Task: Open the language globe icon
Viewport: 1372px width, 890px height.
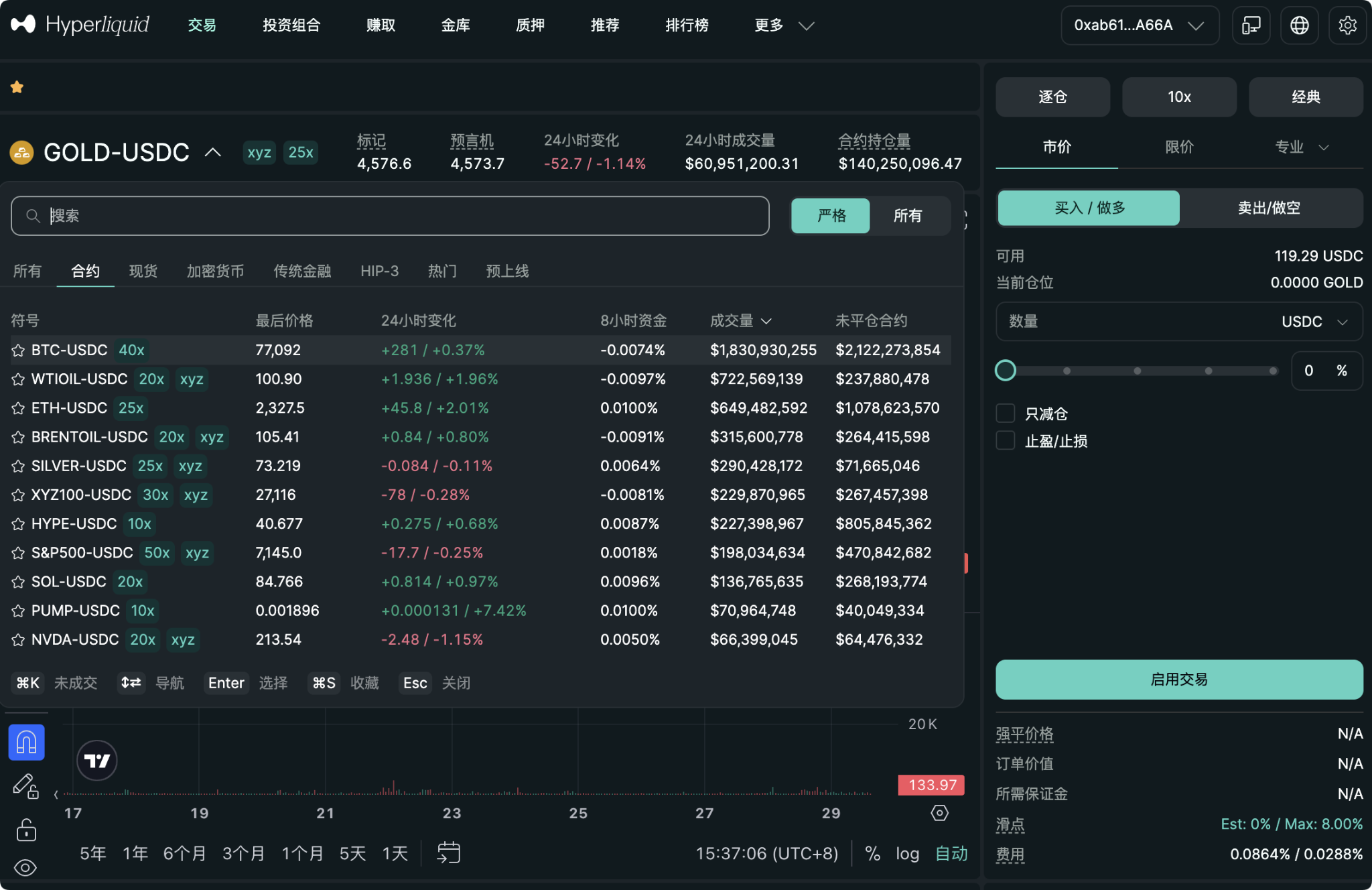Action: click(x=1299, y=25)
